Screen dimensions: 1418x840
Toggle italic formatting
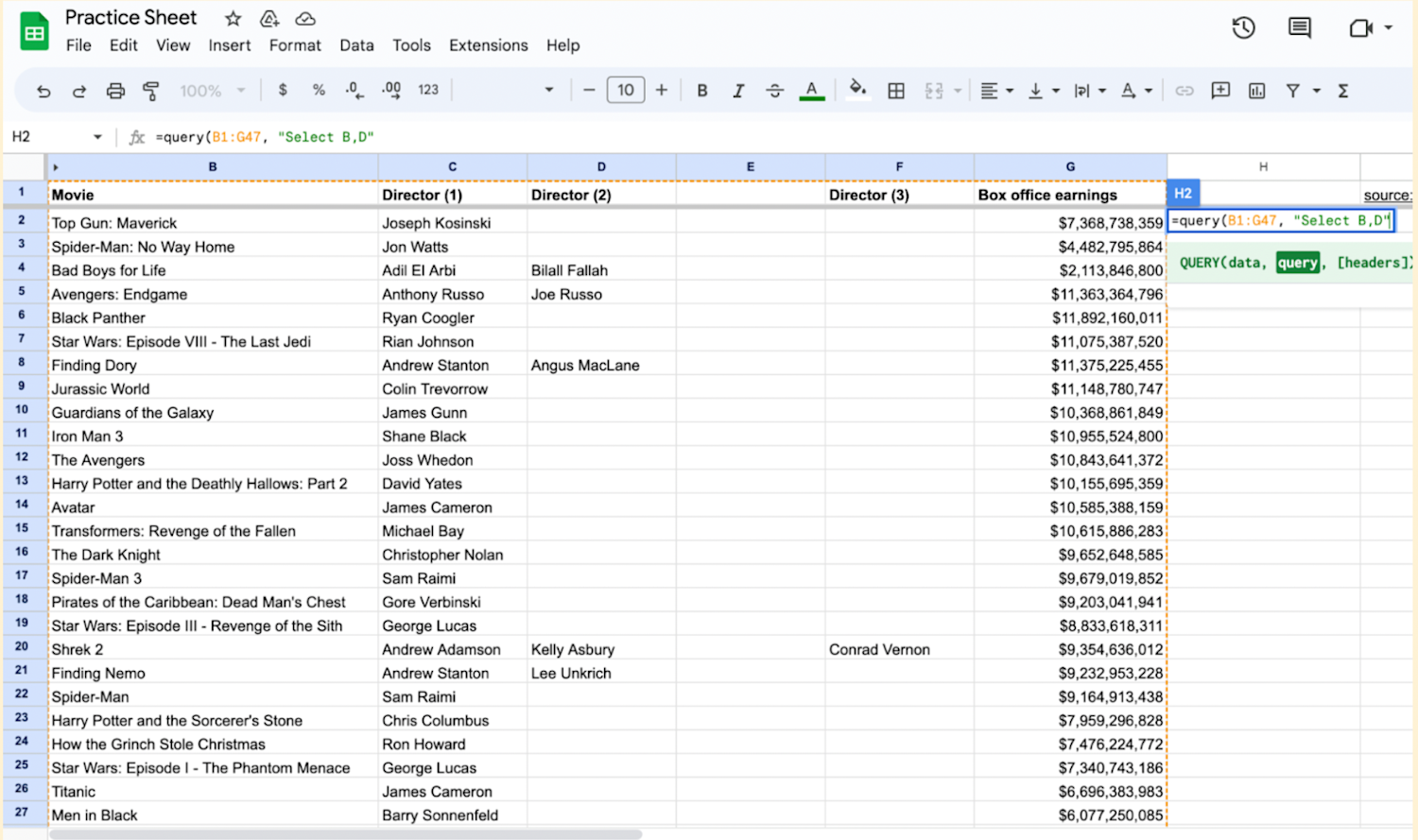(x=738, y=91)
